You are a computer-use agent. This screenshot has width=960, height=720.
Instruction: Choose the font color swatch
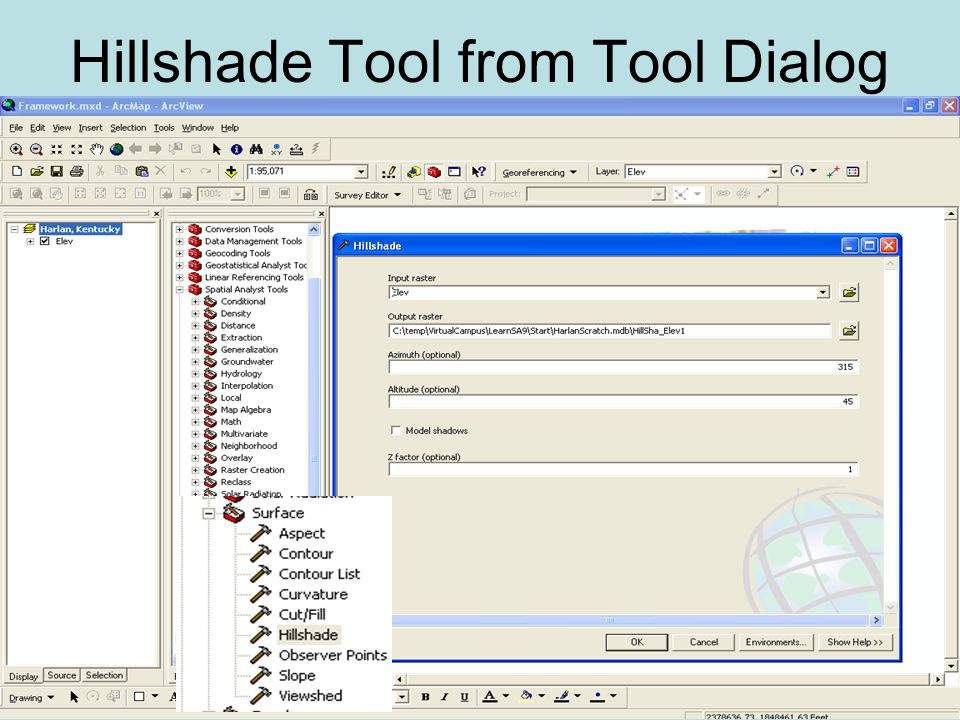[x=489, y=697]
